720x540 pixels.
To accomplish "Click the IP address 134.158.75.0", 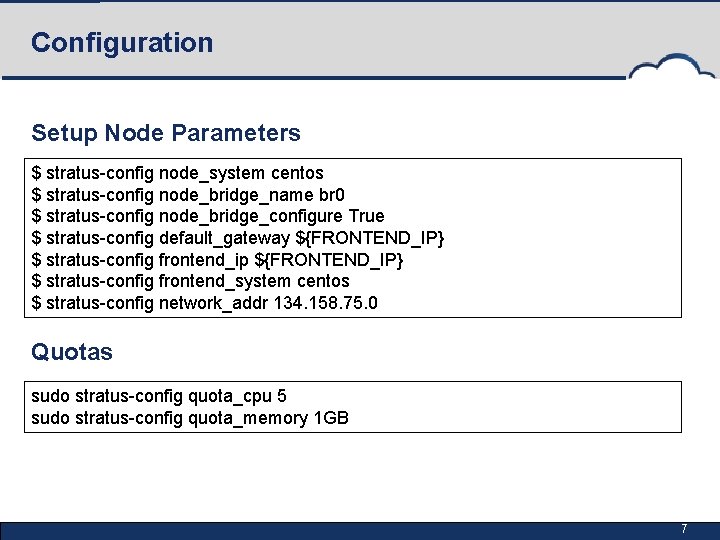I will pos(325,303).
